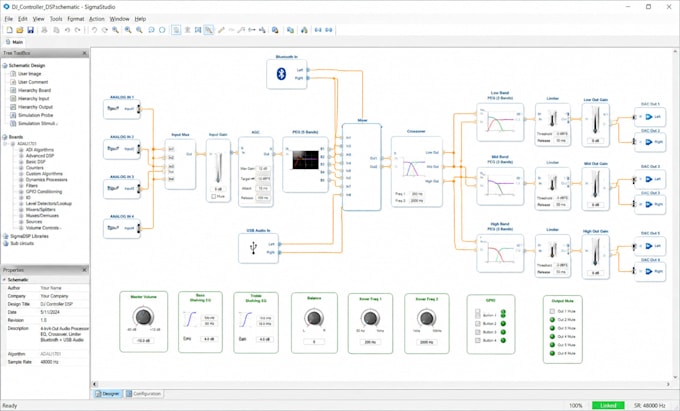Click the SigmaDSP Libraries icon
The width and height of the screenshot is (680, 411).
point(6,236)
